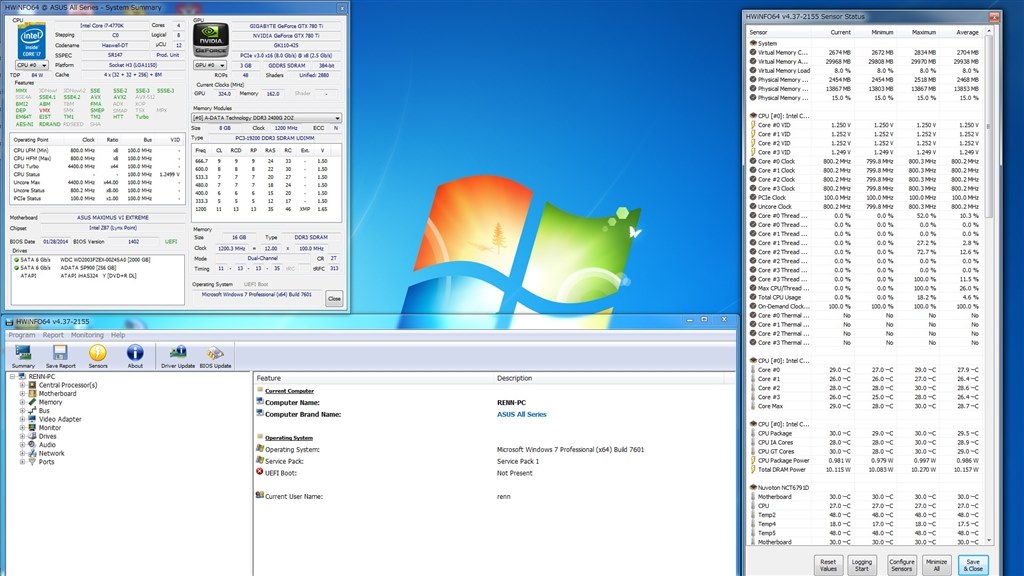This screenshot has height=576, width=1024.
Task: Open the Monitoring menu
Action: tap(87, 335)
